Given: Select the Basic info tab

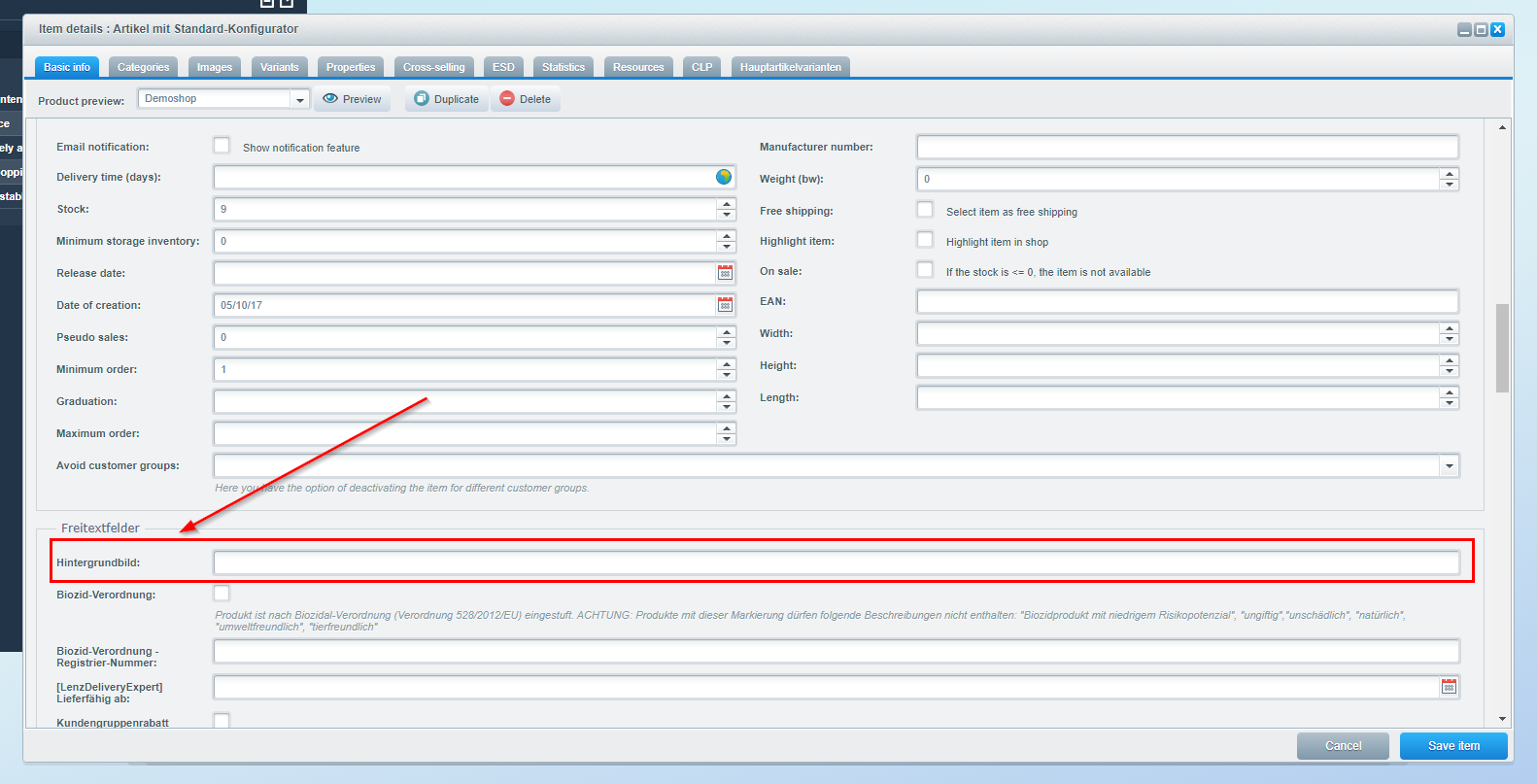Looking at the screenshot, I should 67,67.
